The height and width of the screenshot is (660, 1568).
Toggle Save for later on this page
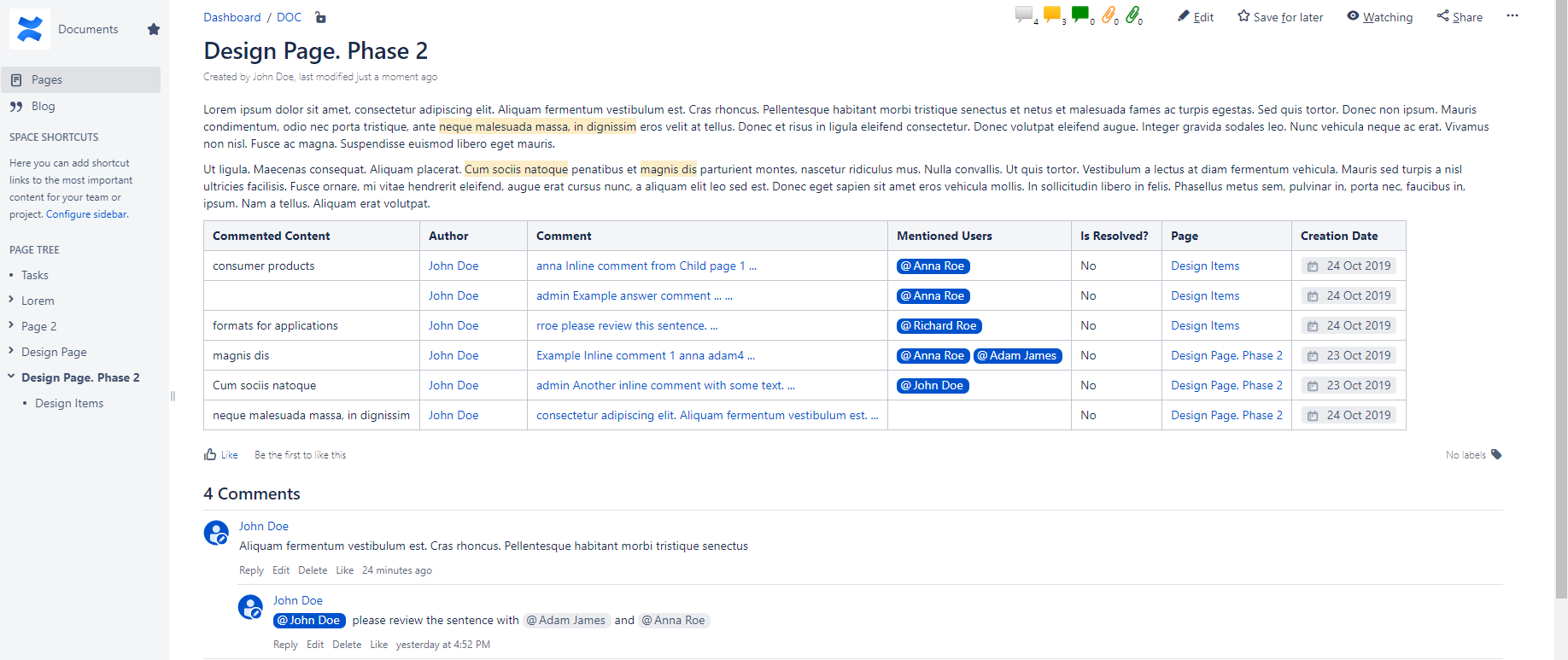[x=1280, y=17]
